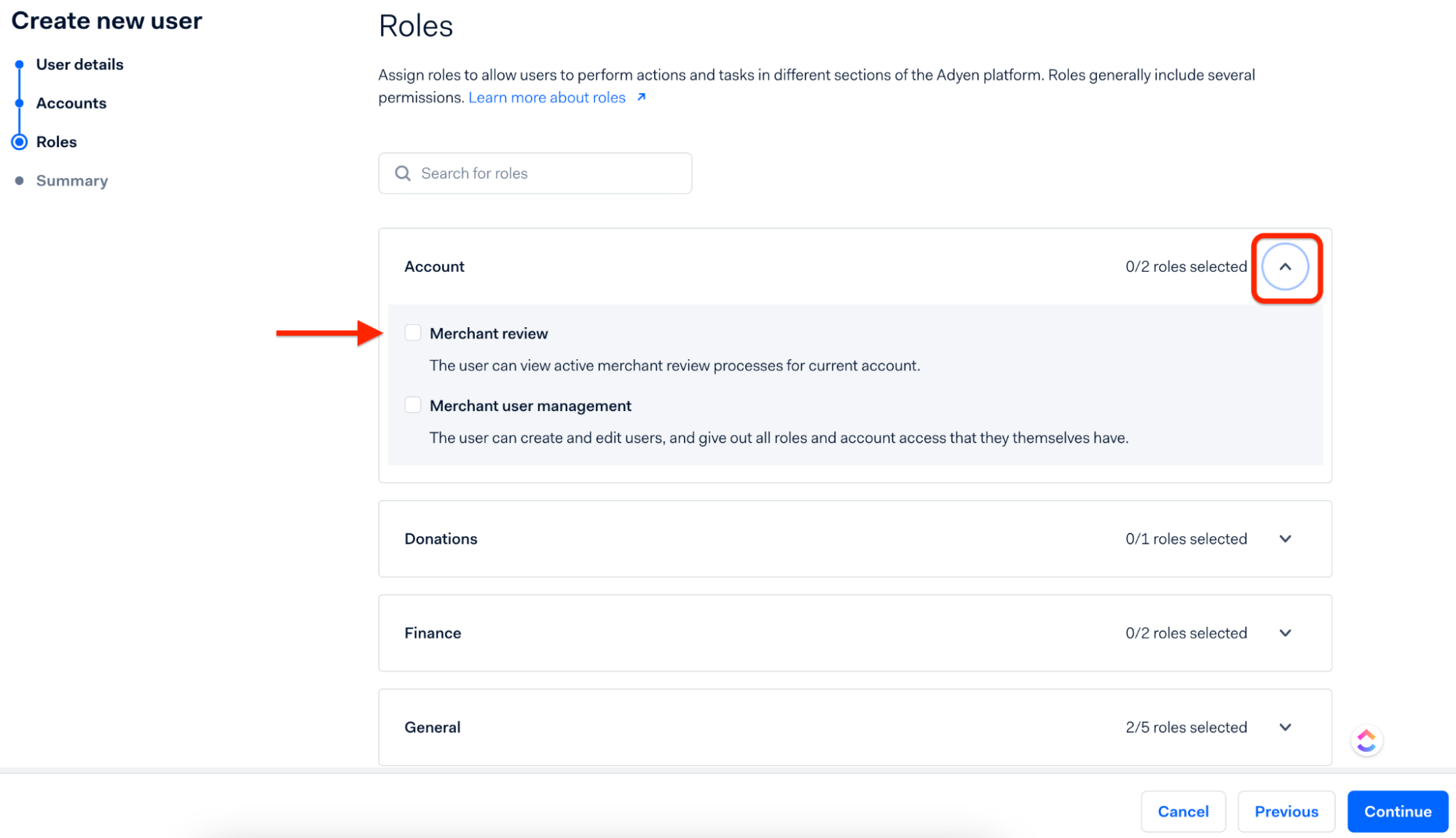The height and width of the screenshot is (838, 1456).
Task: Click the Adyen logo icon bottom right
Action: 1367,740
